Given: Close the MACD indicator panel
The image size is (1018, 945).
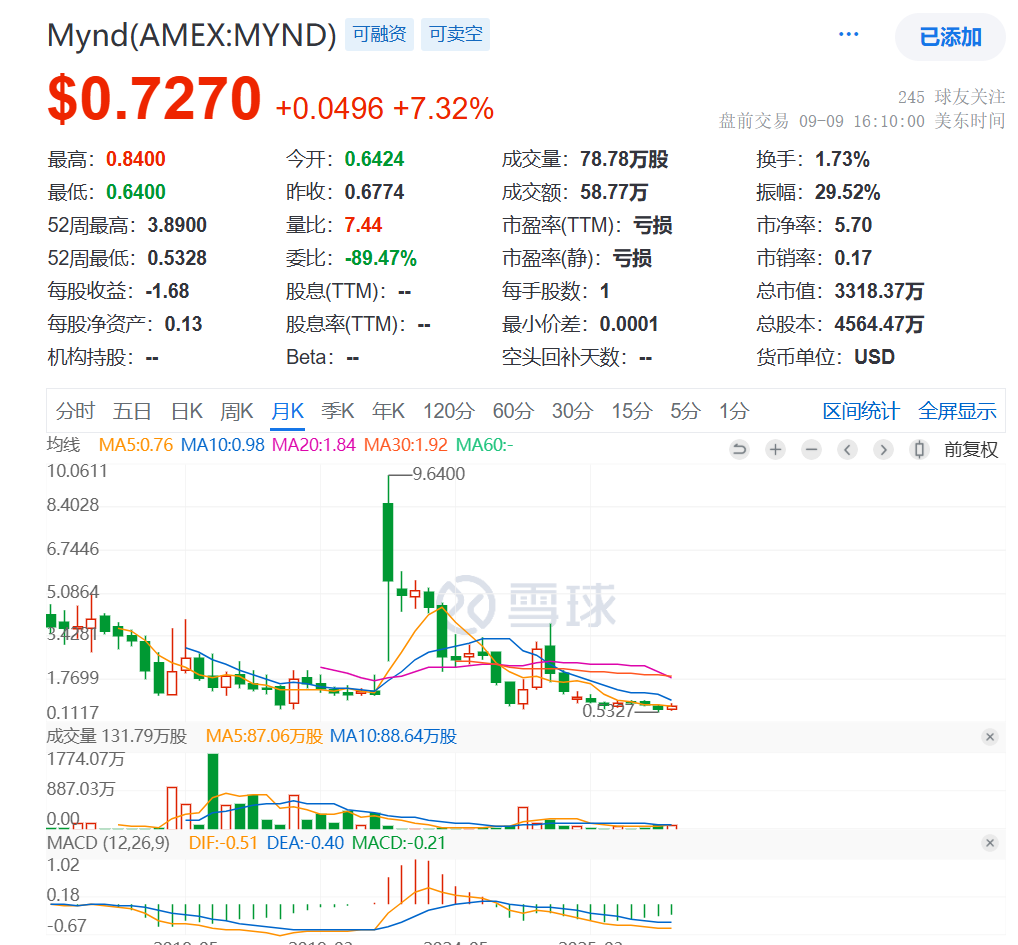Looking at the screenshot, I should click(990, 843).
